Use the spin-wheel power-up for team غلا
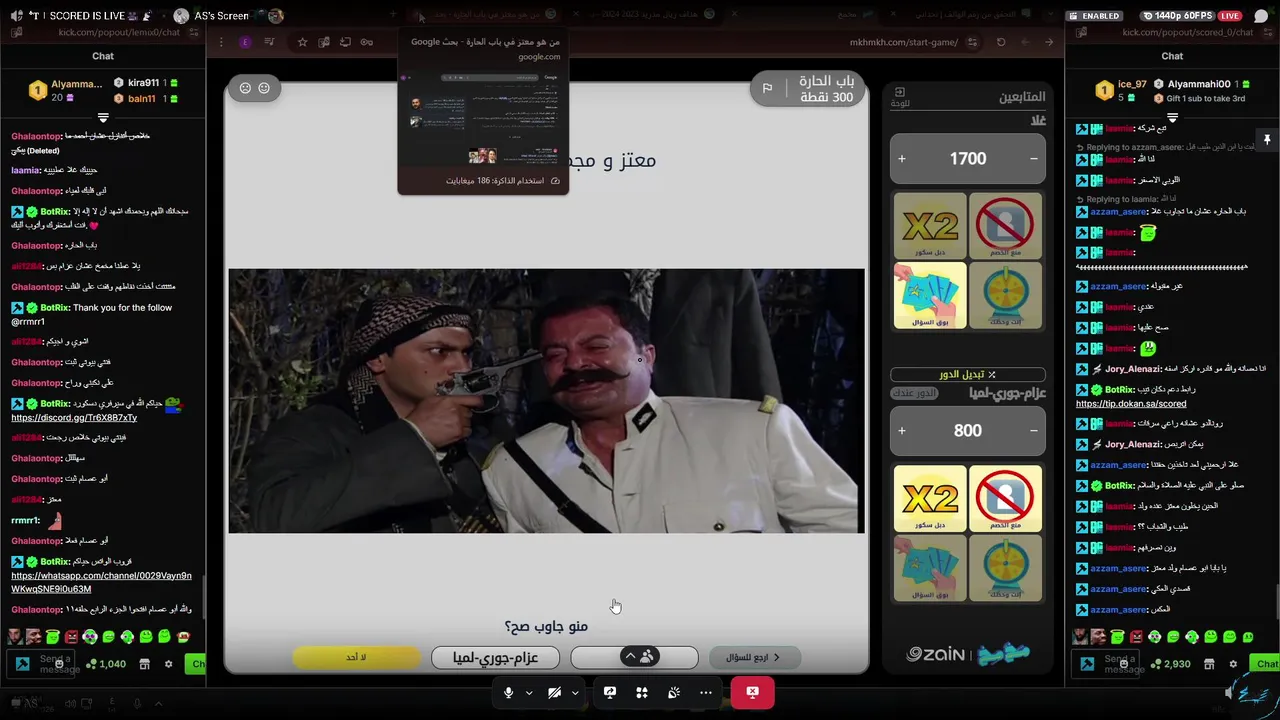Image resolution: width=1280 pixels, height=720 pixels. [x=1005, y=296]
